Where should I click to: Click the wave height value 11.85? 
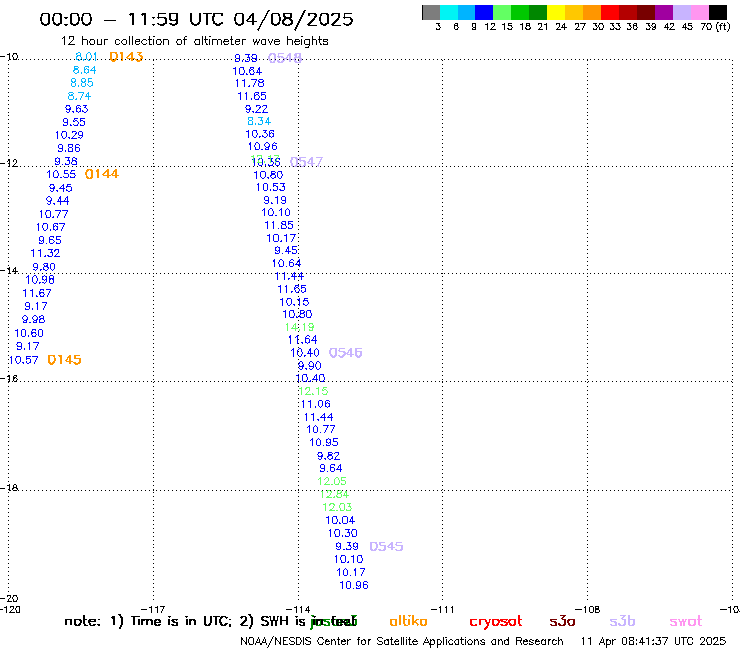(x=279, y=226)
